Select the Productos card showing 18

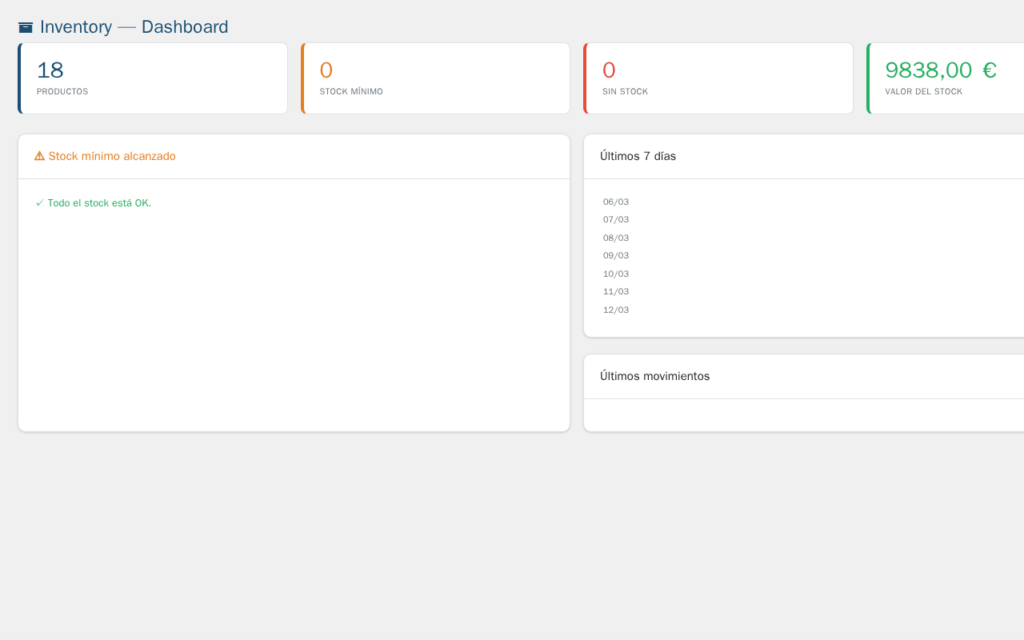152,78
